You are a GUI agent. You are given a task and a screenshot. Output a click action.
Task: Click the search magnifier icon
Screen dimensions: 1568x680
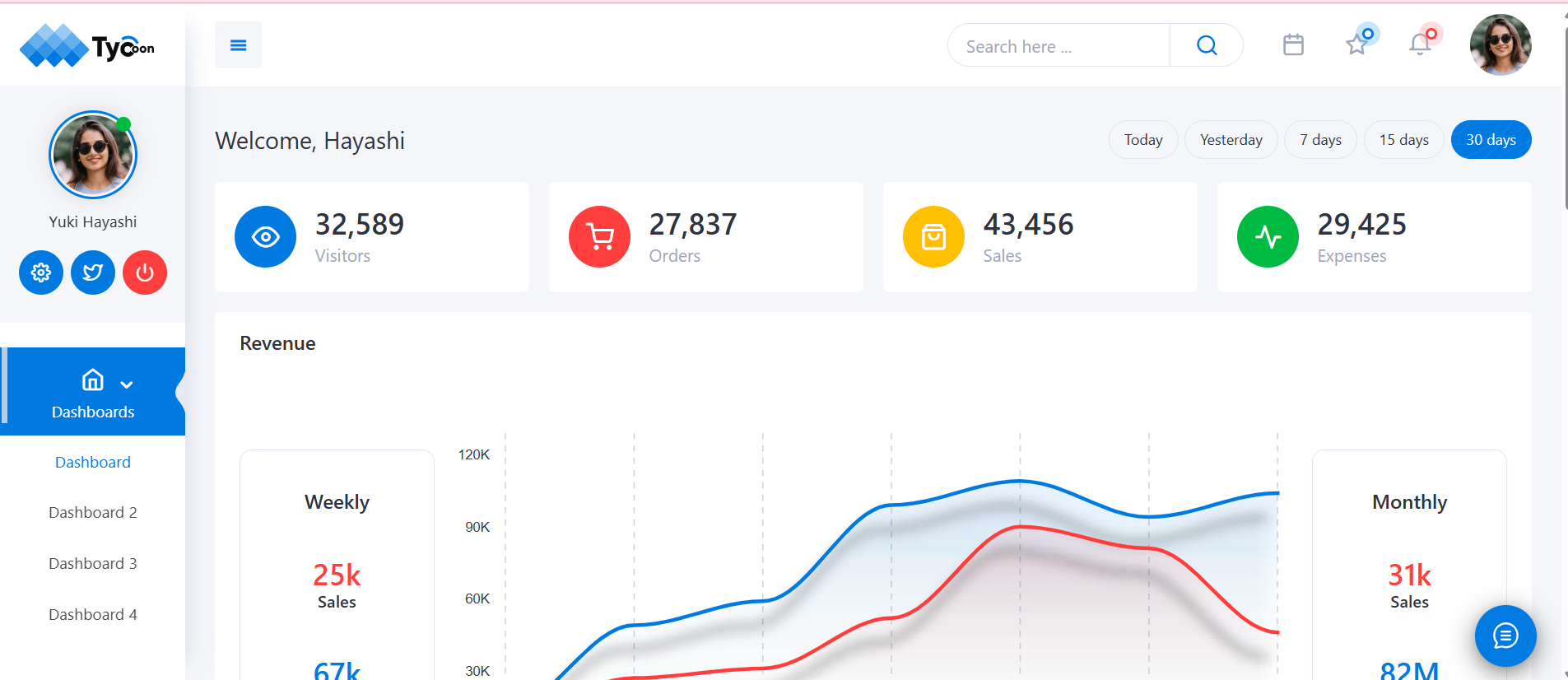pos(1207,45)
